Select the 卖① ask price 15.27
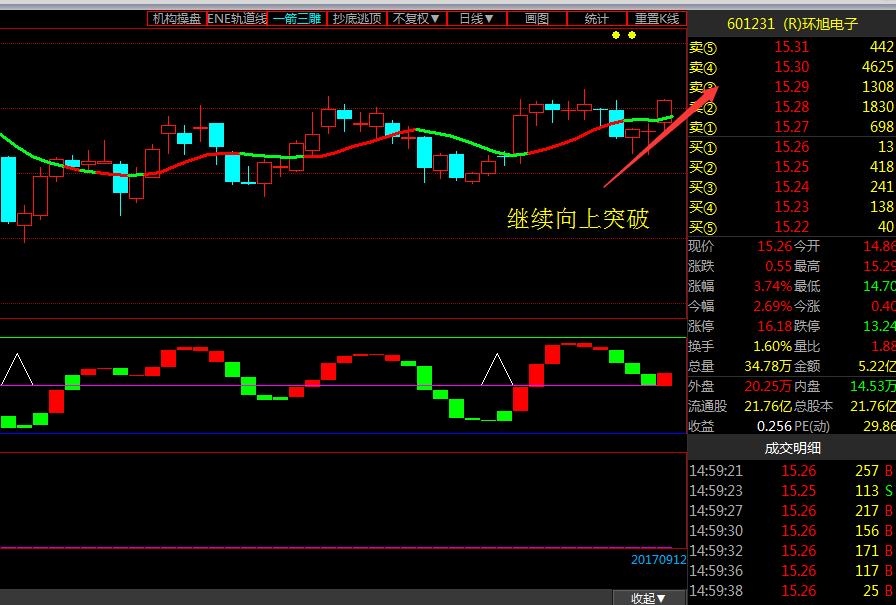The width and height of the screenshot is (896, 605). pyautogui.click(x=791, y=127)
